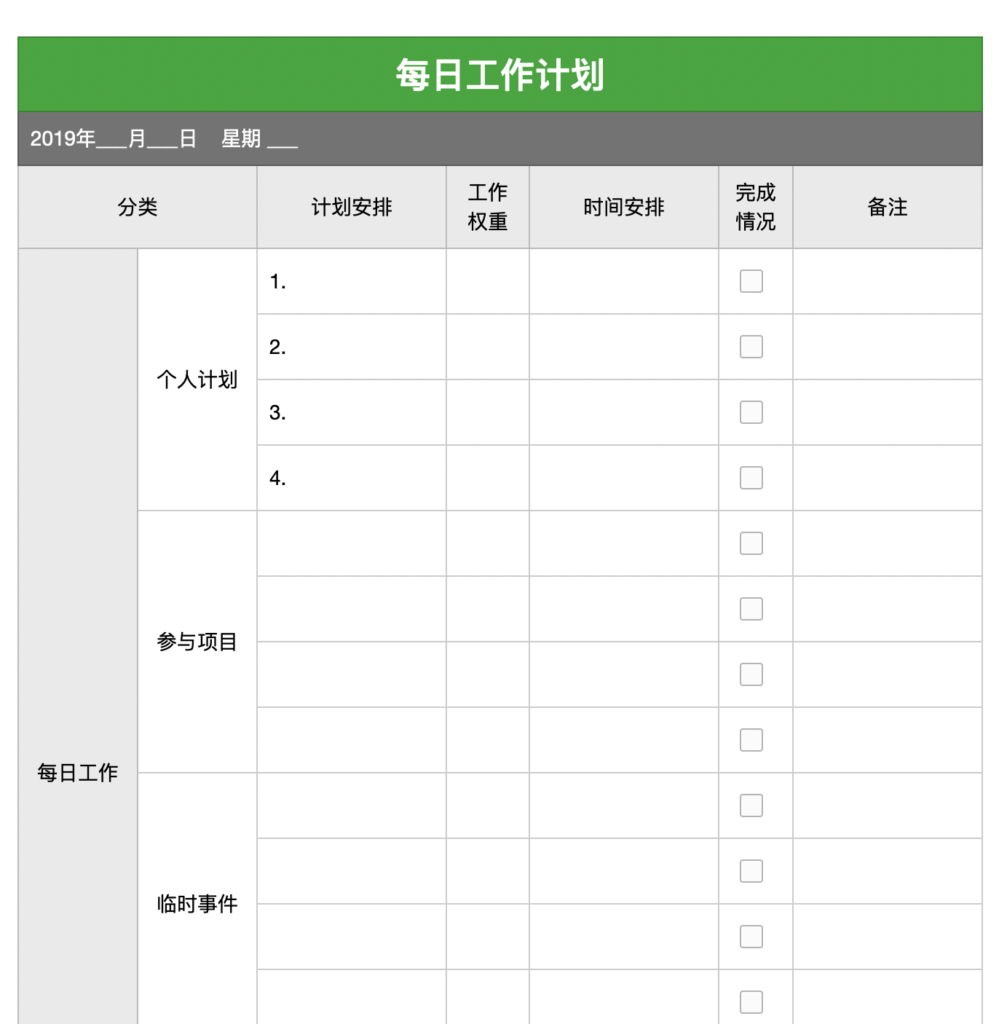
Task: Check the first 参与项目 row checkbox
Action: click(x=751, y=543)
